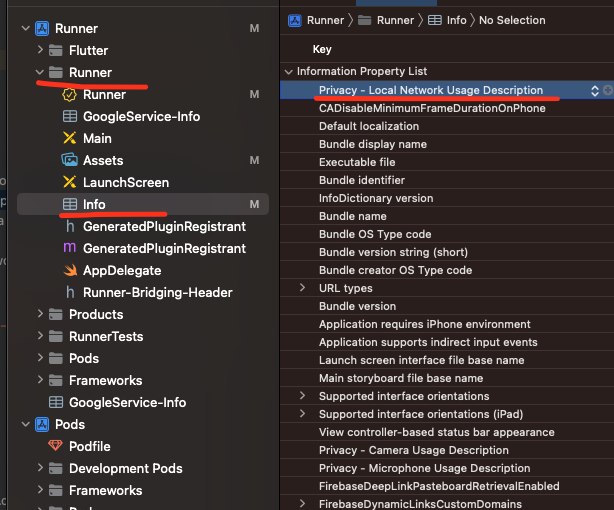Screen dimensions: 614x510
Task: Click the RunnerTests folder icon
Action: pos(56,336)
